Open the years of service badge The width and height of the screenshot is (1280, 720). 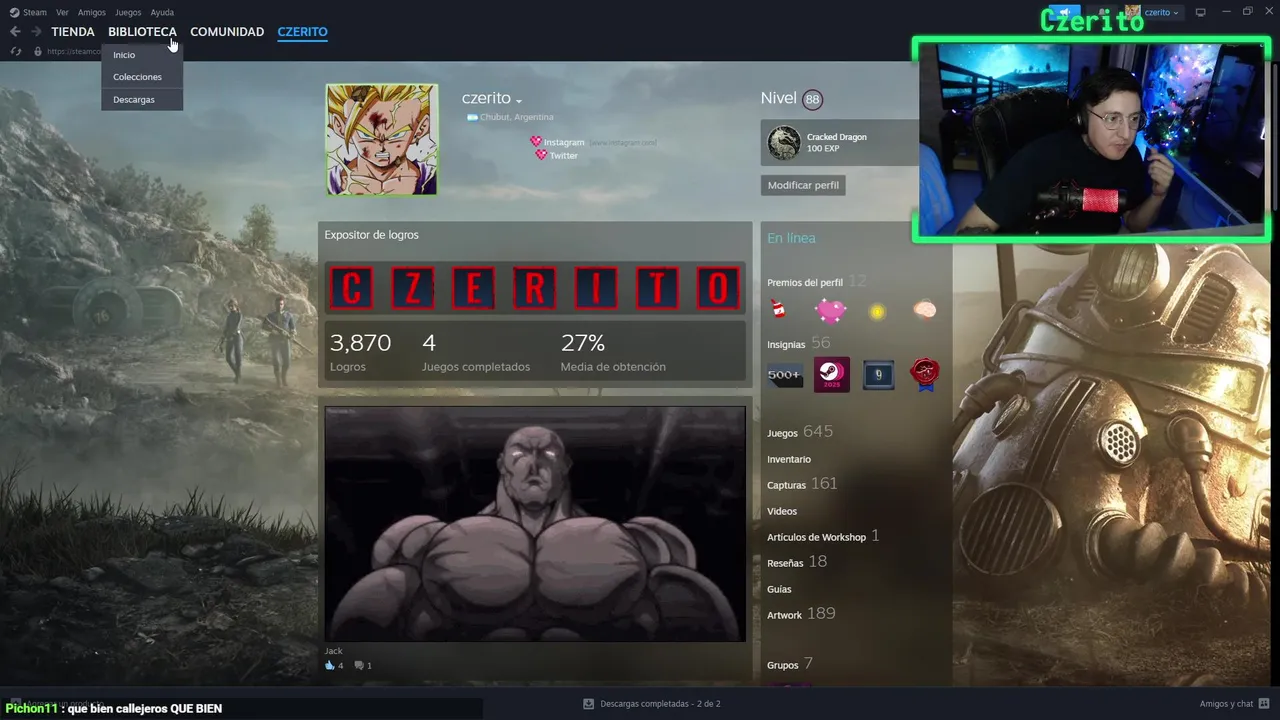[879, 375]
